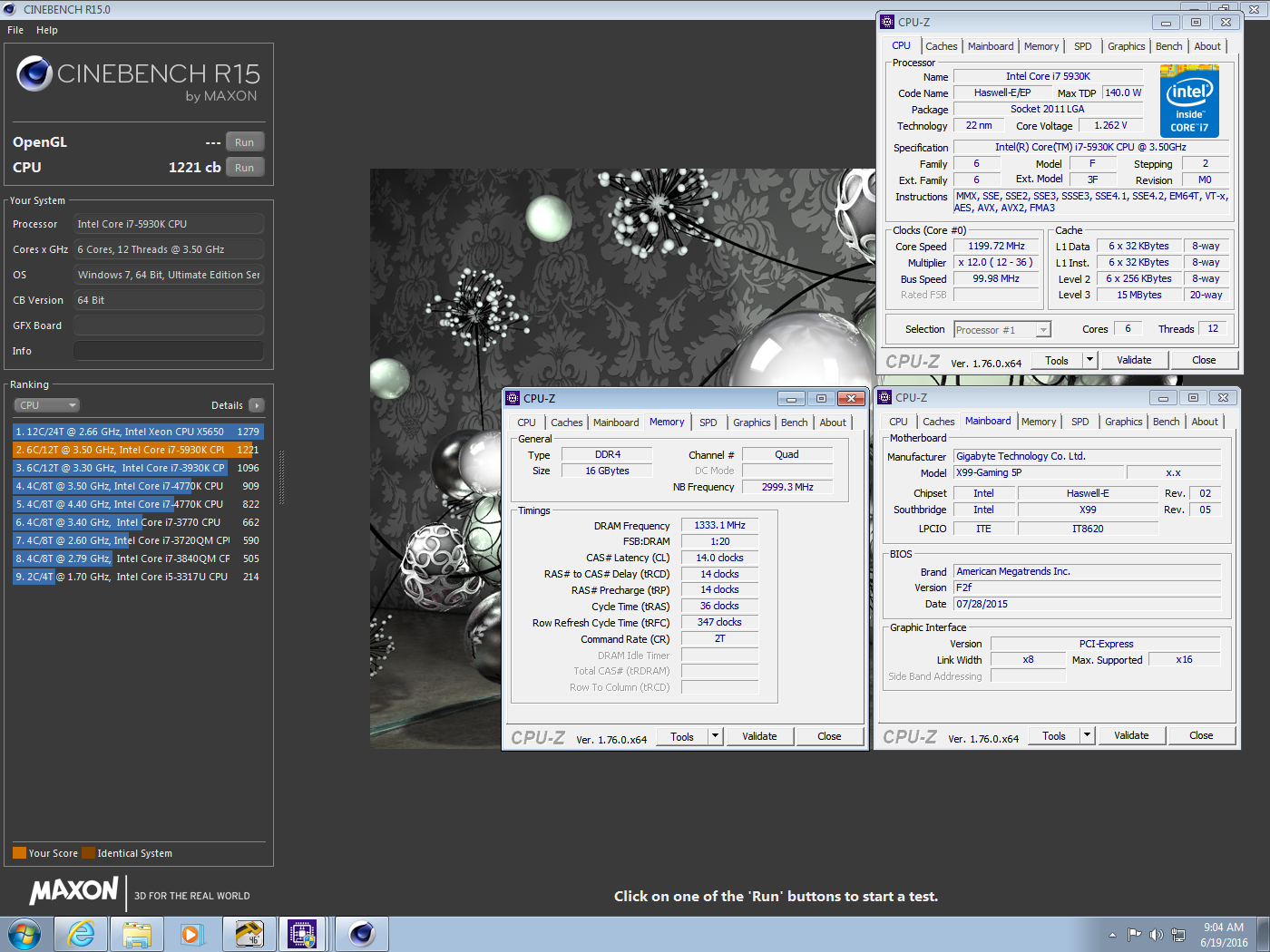This screenshot has height=952, width=1270.
Task: Click motherboard model X99-Gaming 5P
Action: point(1038,472)
